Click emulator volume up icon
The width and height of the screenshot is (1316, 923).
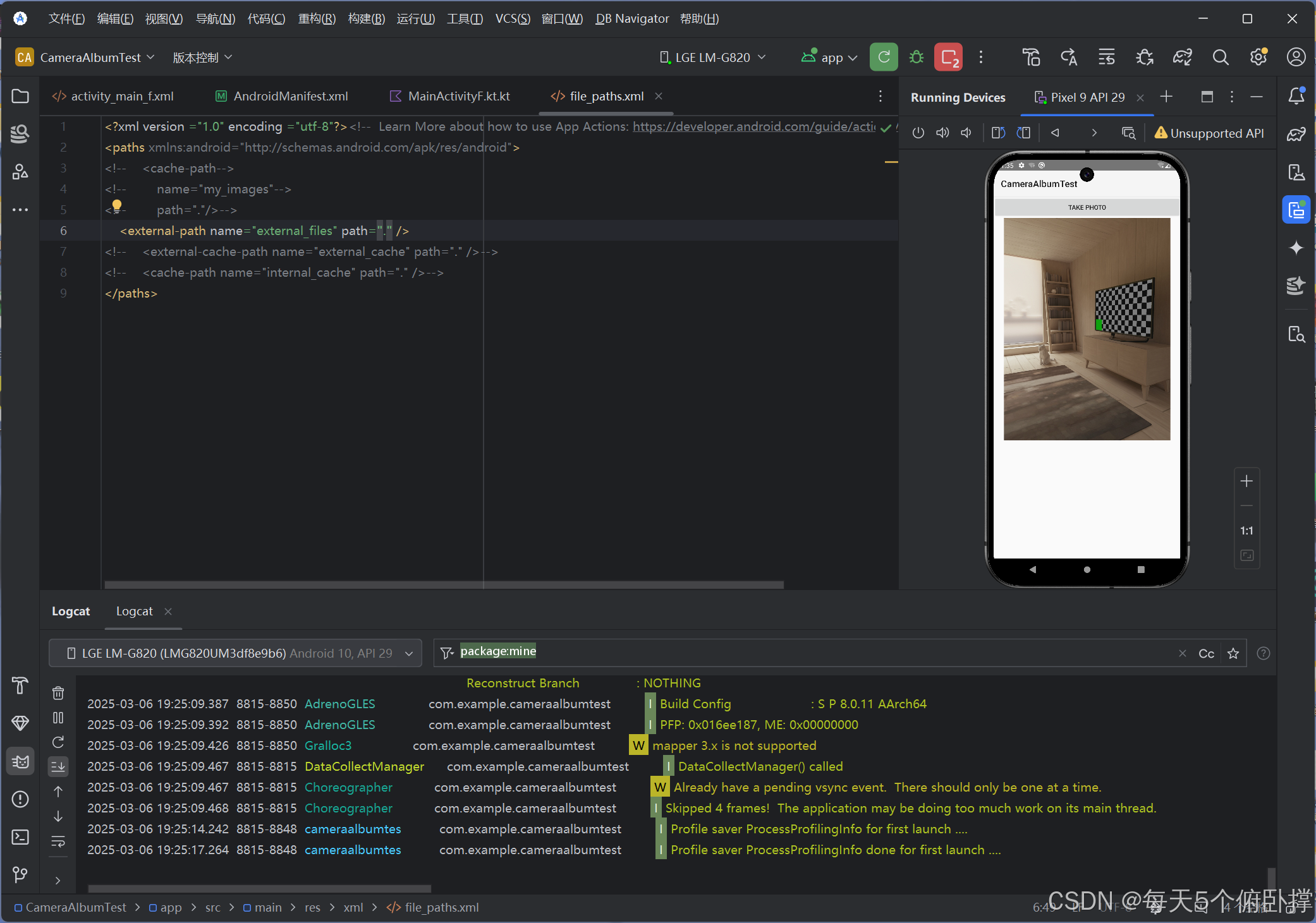pyautogui.click(x=942, y=133)
